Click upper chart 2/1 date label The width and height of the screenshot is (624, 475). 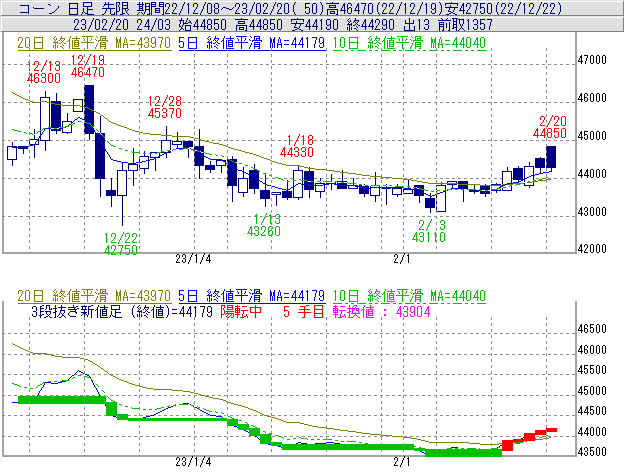402,259
